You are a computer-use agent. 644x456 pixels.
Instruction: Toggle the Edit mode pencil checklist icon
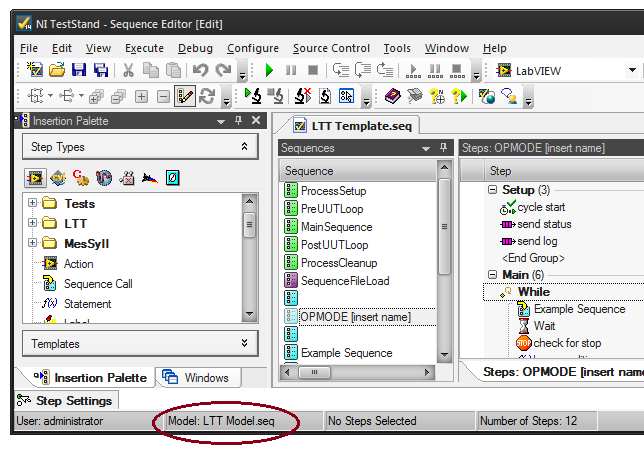click(185, 97)
